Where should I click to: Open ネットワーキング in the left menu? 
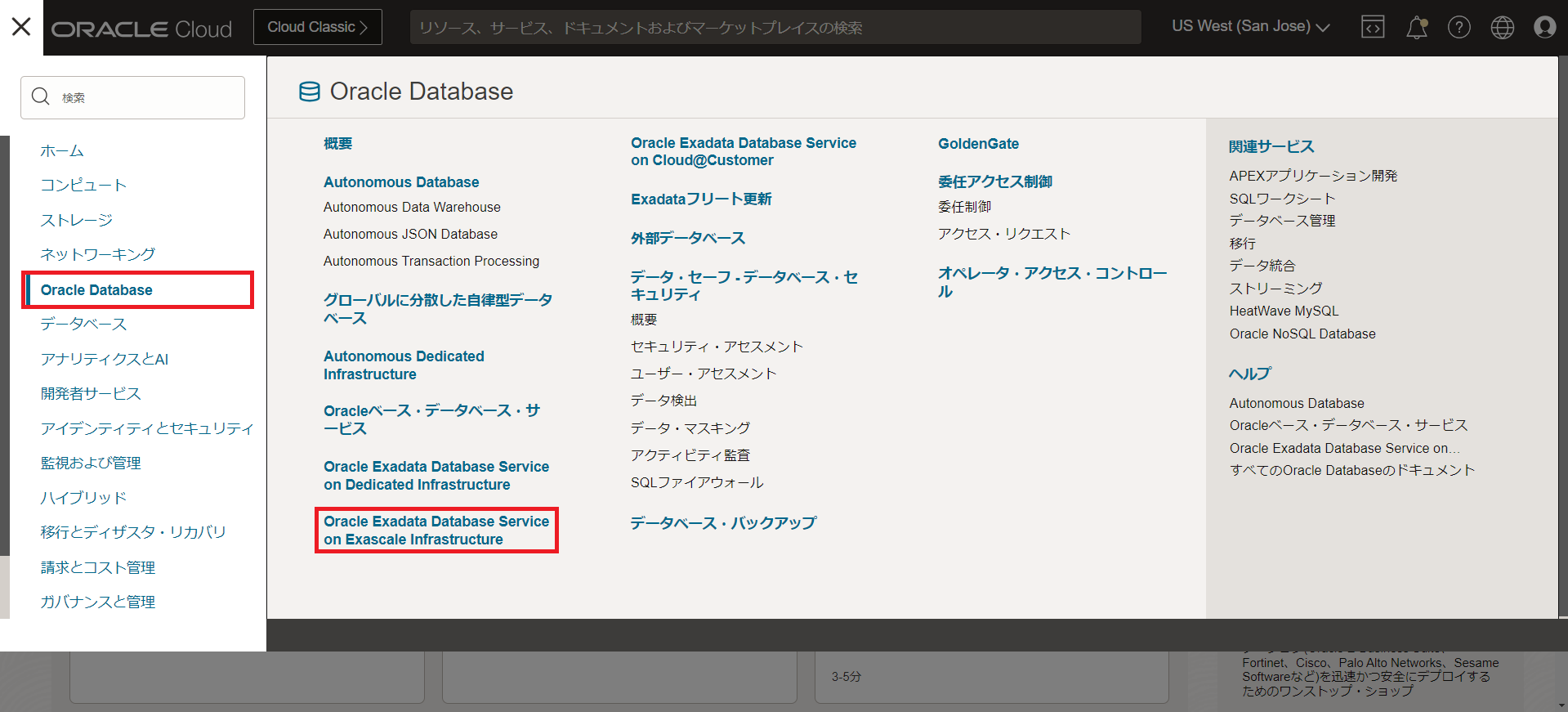pos(97,254)
